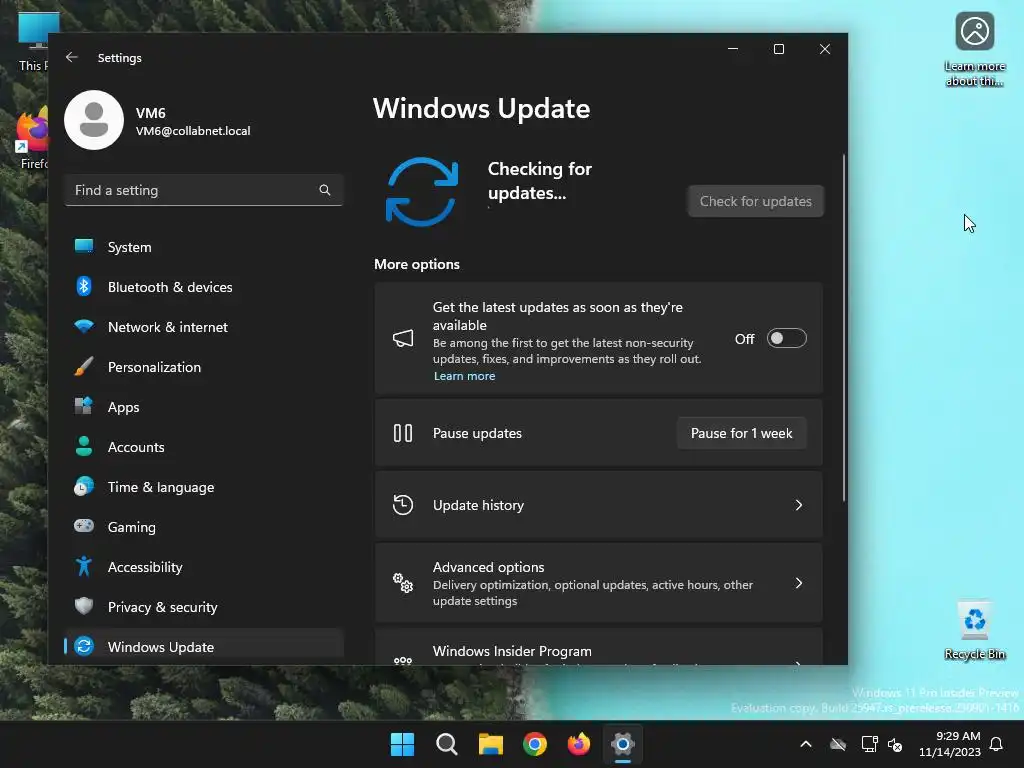1024x768 pixels.
Task: Open Gaming settings
Action: point(204,526)
